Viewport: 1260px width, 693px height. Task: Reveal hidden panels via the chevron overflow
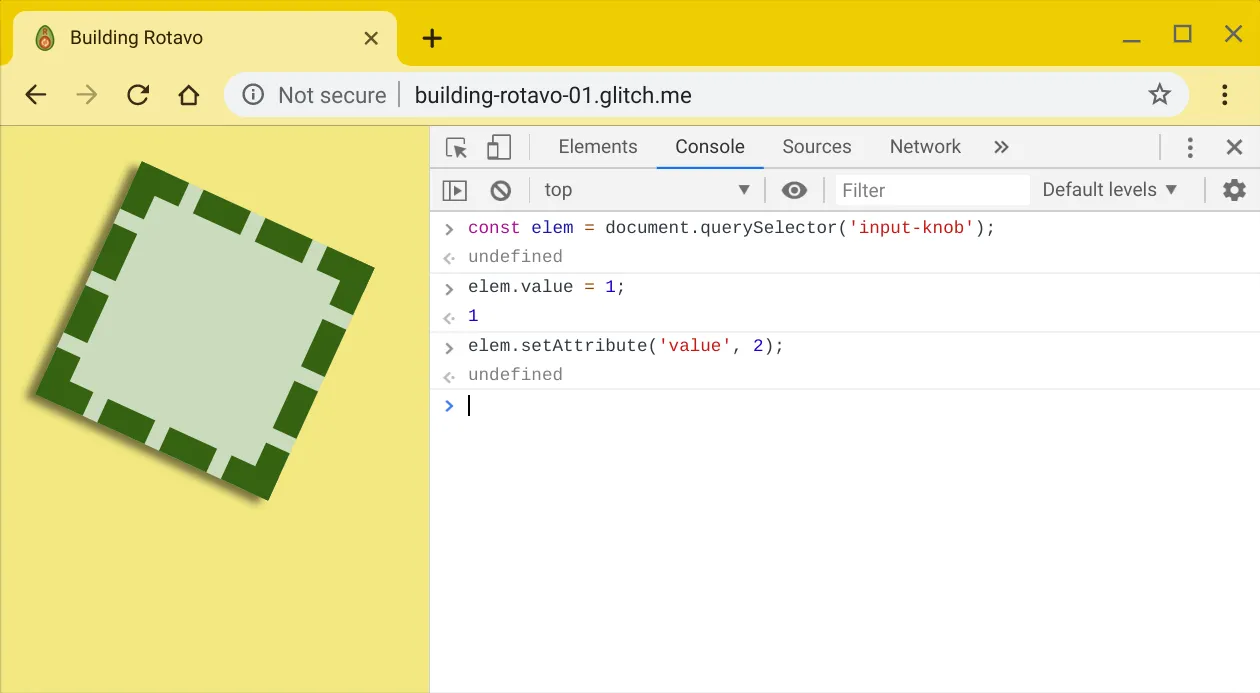click(x=1001, y=146)
